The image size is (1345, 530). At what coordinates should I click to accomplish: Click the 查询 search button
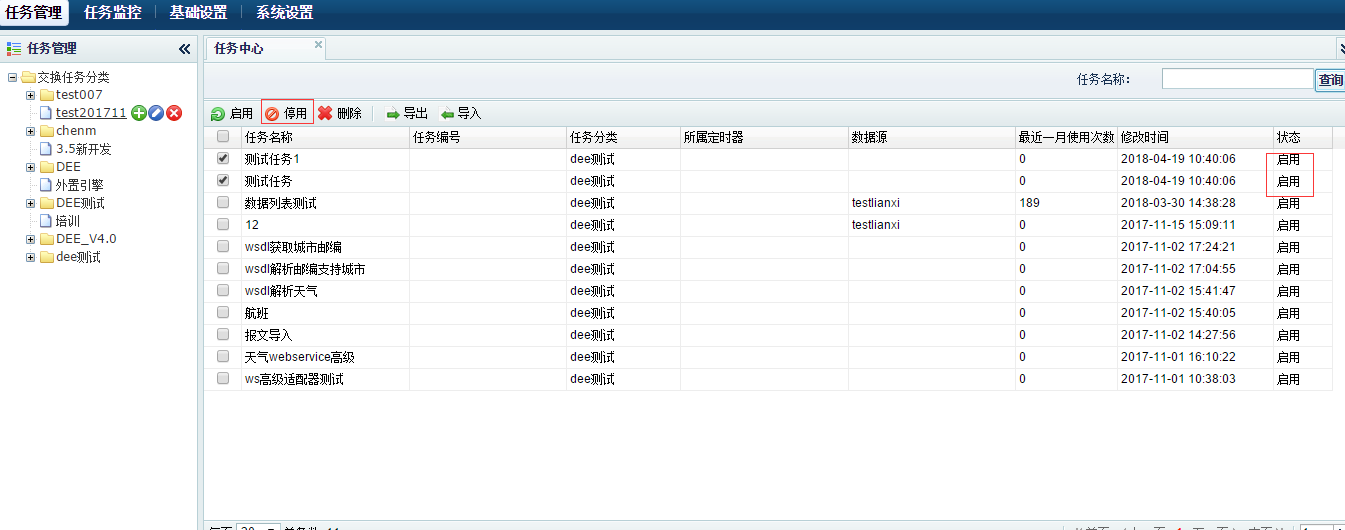point(1331,80)
